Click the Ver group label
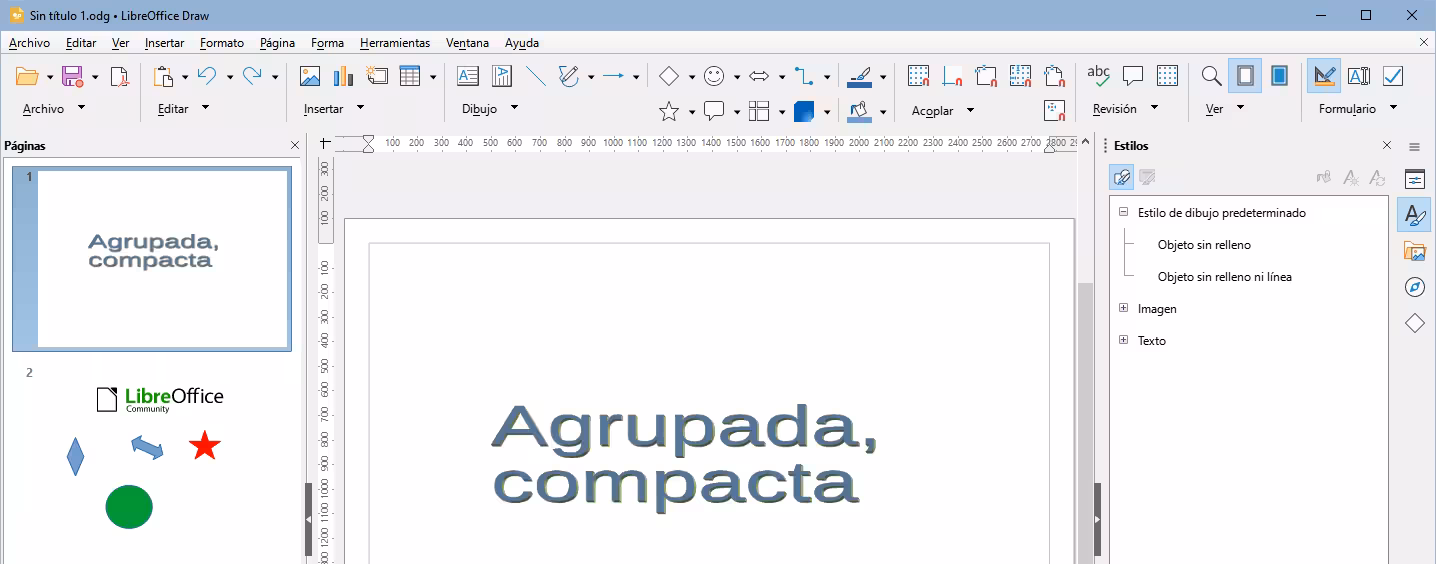Image resolution: width=1436 pixels, height=564 pixels. coord(1214,108)
